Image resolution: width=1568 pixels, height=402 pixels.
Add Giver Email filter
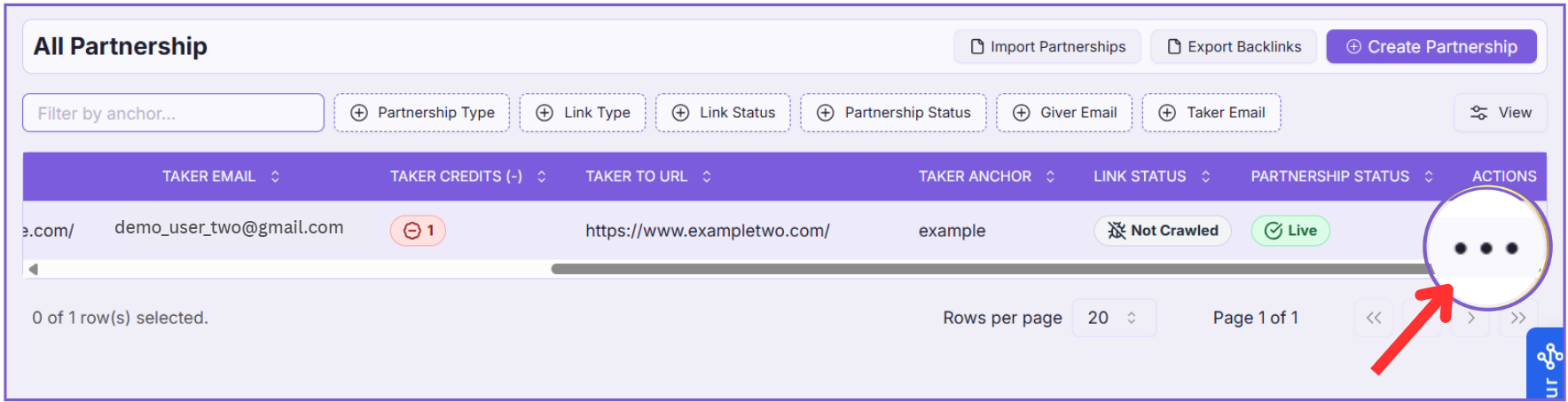point(1063,113)
